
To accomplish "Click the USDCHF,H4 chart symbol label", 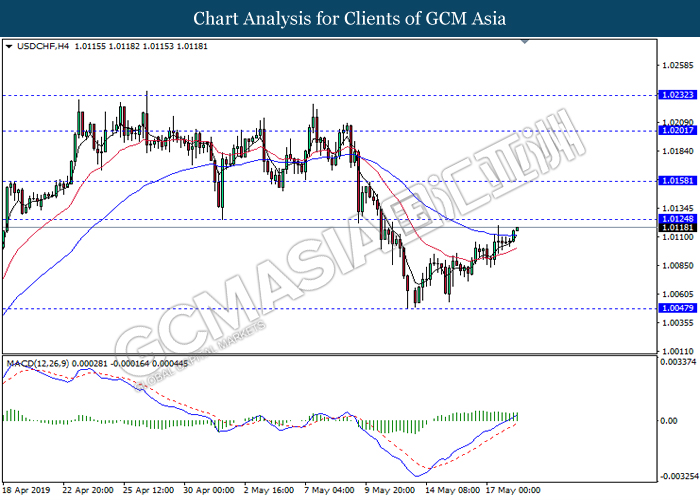I will click(x=43, y=46).
